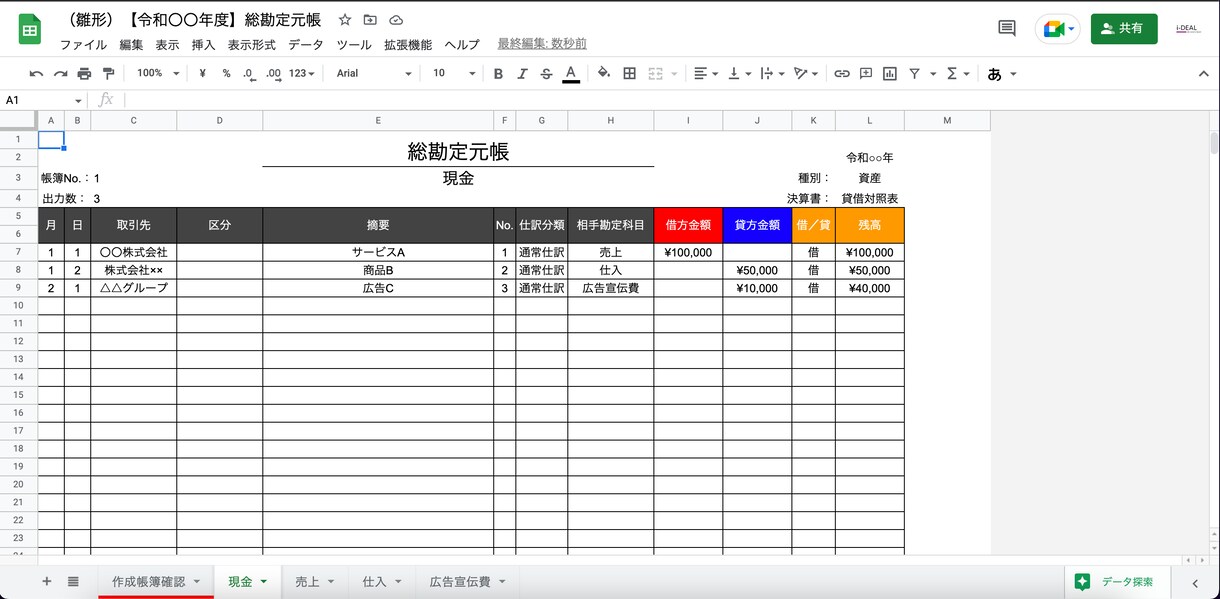This screenshot has height=599, width=1220.
Task: Click the undo arrow icon
Action: tap(36, 73)
